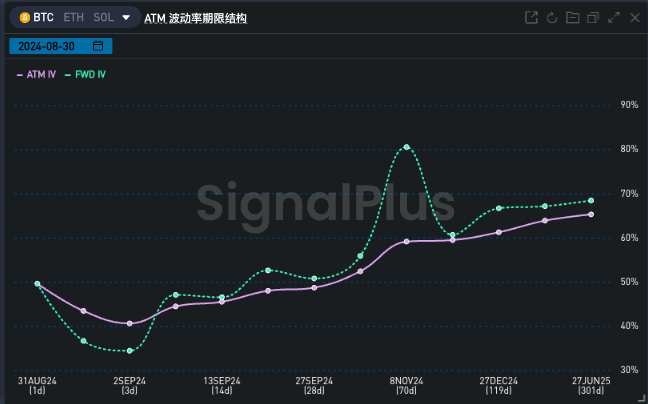Viewport: 648px width, 404px height.
Task: Open the folder icon in toolbar
Action: click(x=572, y=18)
